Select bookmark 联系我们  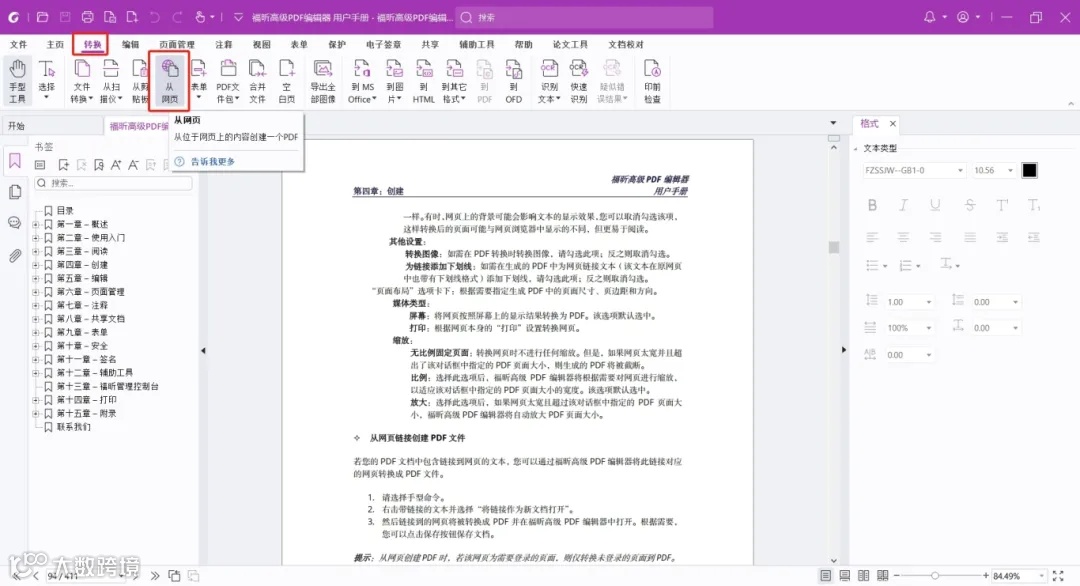pos(74,426)
